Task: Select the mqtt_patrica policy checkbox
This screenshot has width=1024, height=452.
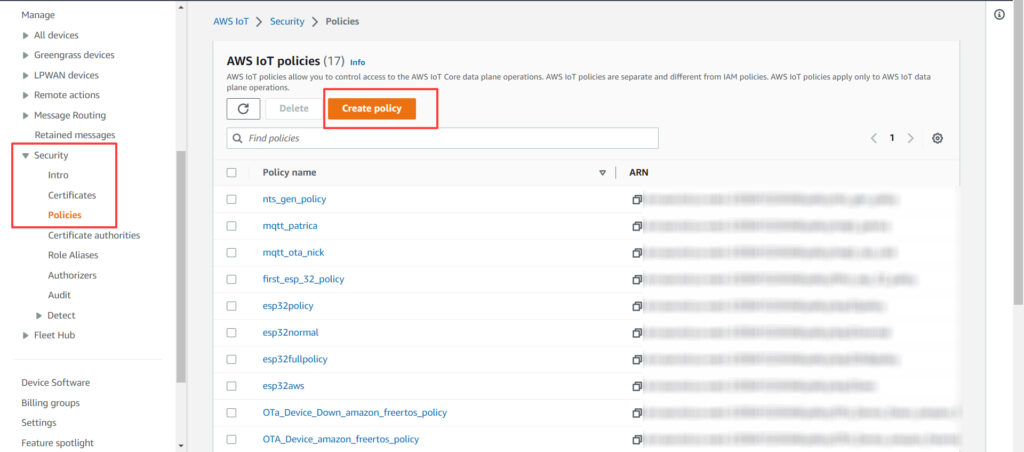Action: pos(232,226)
